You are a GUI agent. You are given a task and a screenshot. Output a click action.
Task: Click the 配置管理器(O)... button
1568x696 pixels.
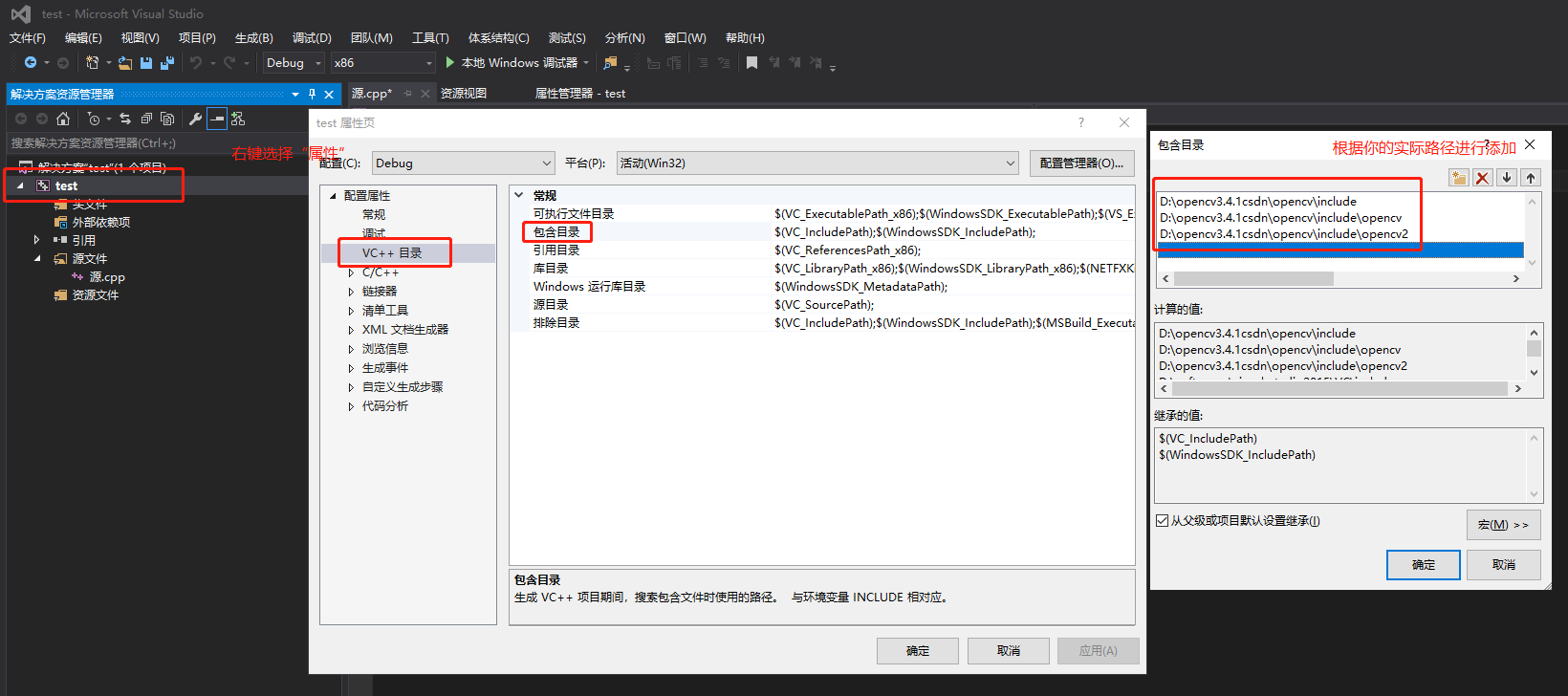pos(1082,163)
